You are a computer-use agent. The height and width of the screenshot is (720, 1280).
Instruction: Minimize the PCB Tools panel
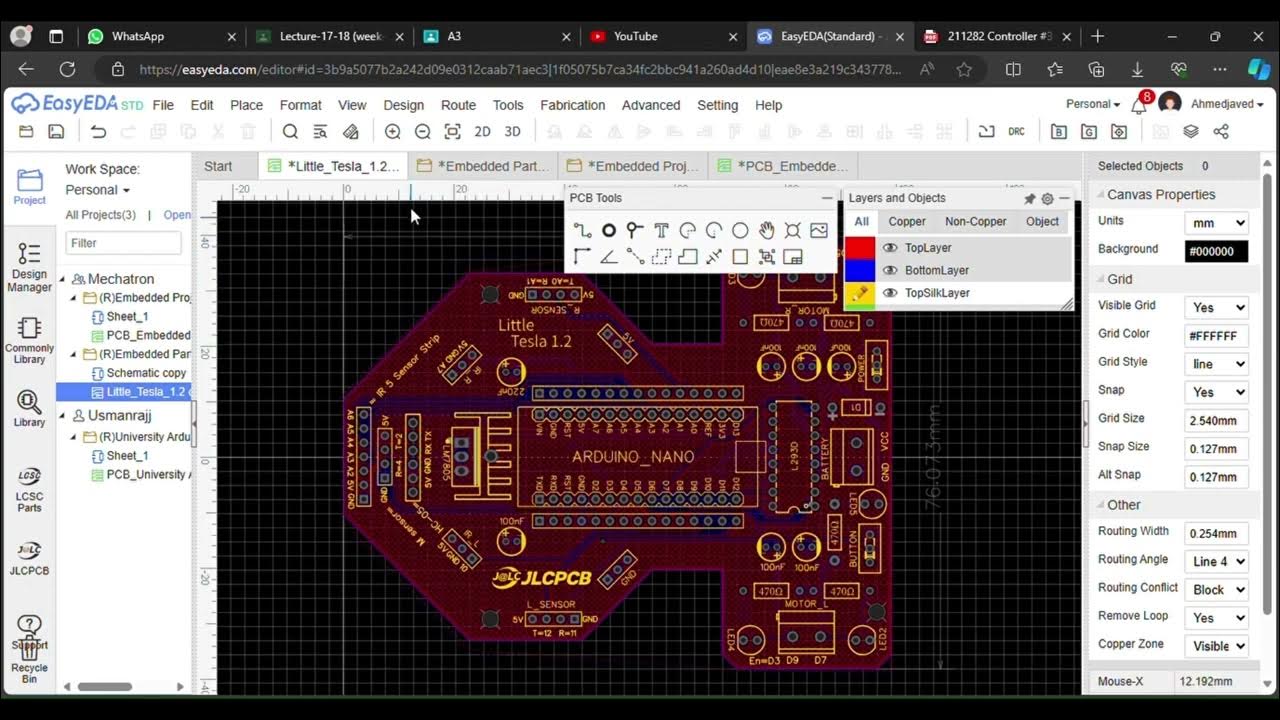click(827, 198)
